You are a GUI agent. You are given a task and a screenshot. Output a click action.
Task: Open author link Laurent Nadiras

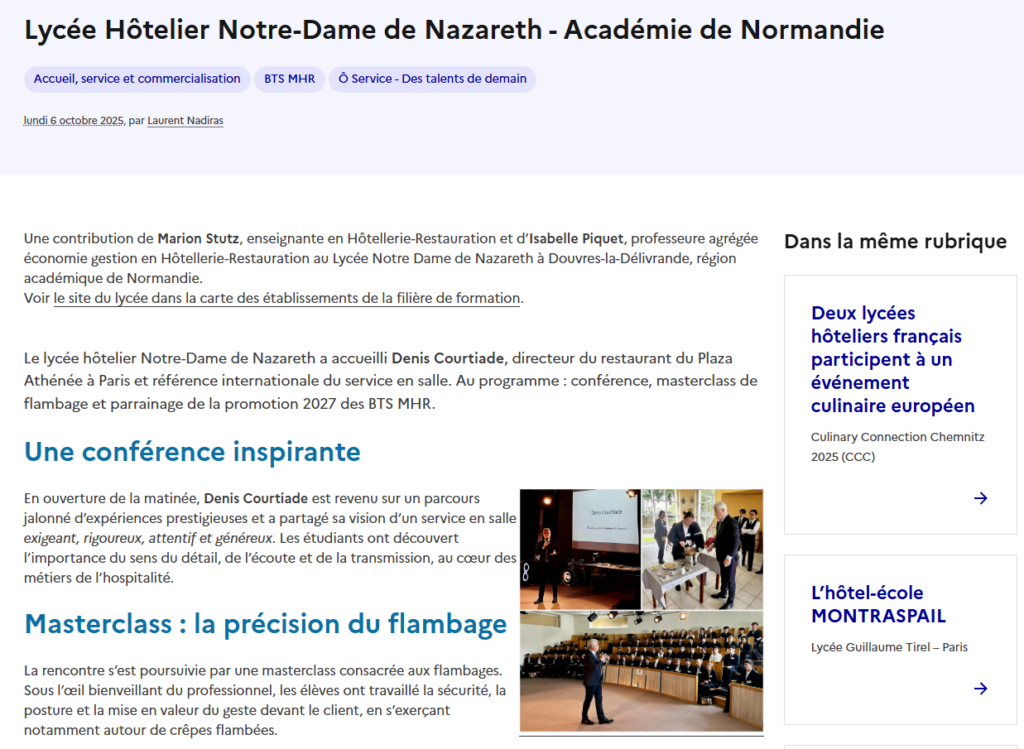pyautogui.click(x=185, y=121)
